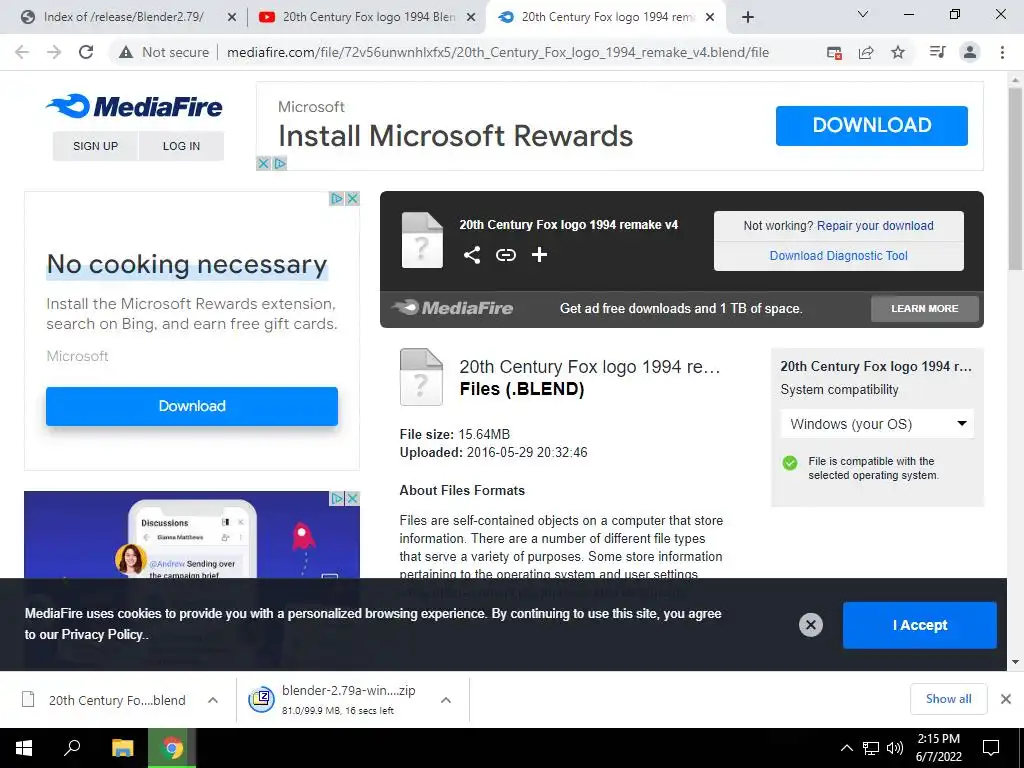
Task: Switch to Index of /release/Blender2.79/ tab
Action: point(123,17)
